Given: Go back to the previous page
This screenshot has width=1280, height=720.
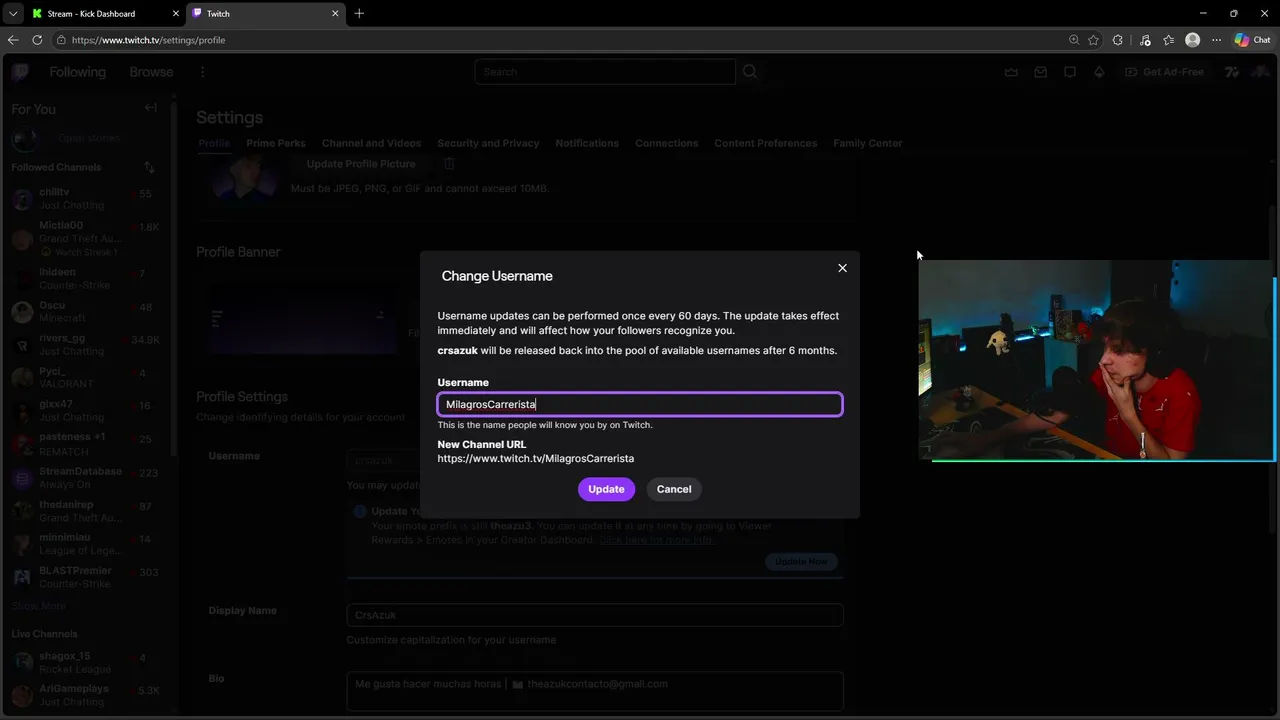Looking at the screenshot, I should pyautogui.click(x=13, y=40).
